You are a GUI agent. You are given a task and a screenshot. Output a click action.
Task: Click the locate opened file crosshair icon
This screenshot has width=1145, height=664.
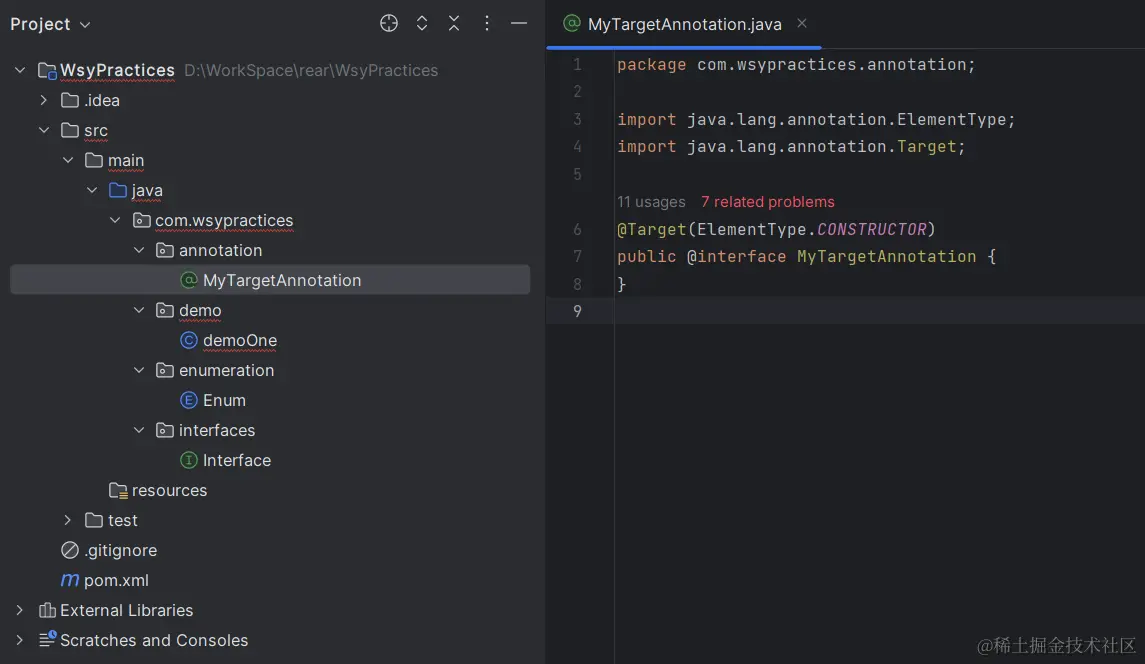pos(389,24)
